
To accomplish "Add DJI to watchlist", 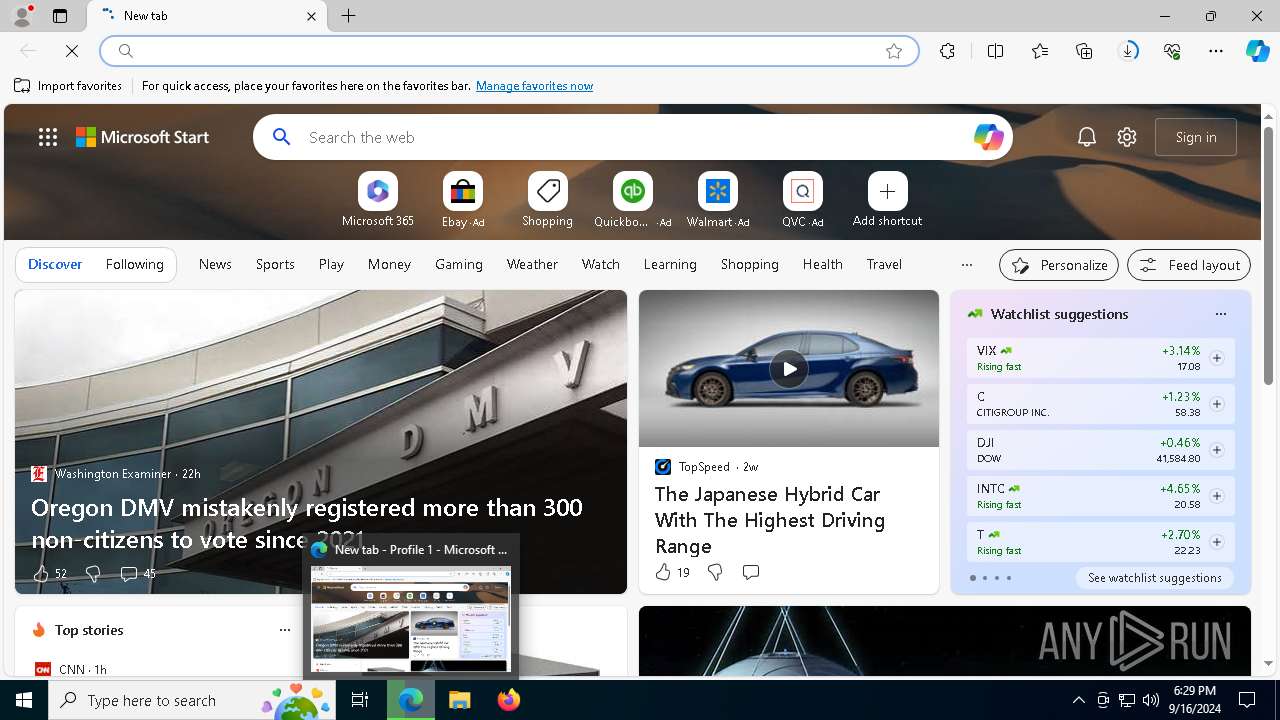I will (x=1216, y=450).
